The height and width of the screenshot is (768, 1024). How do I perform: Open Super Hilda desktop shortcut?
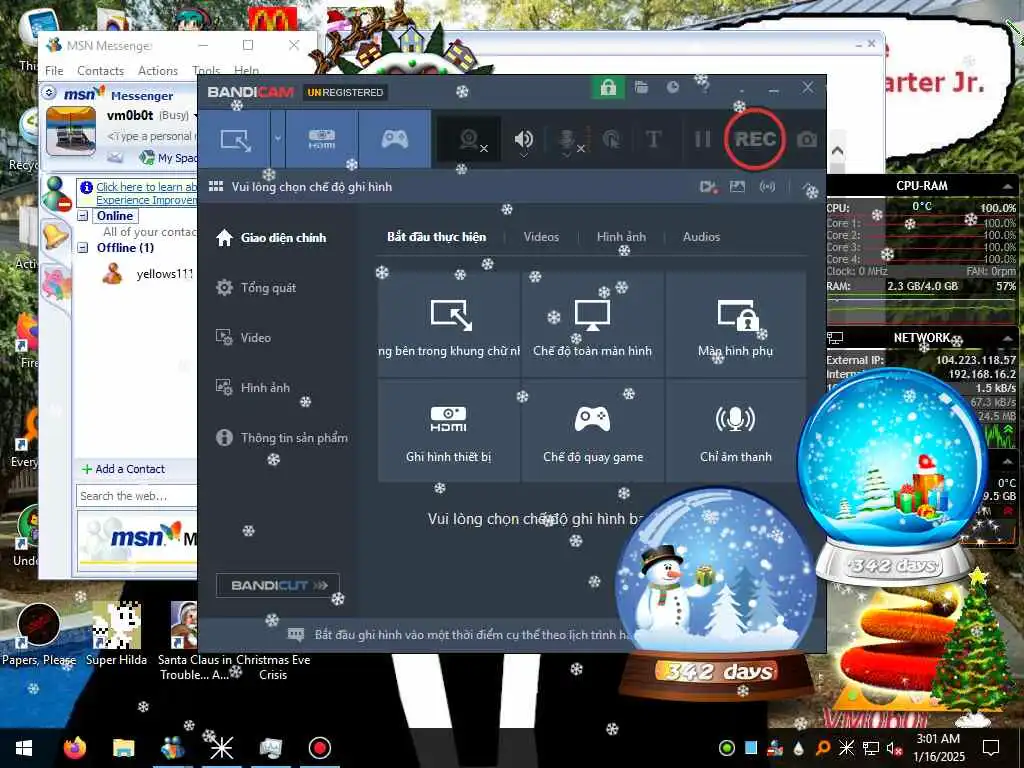pos(116,632)
